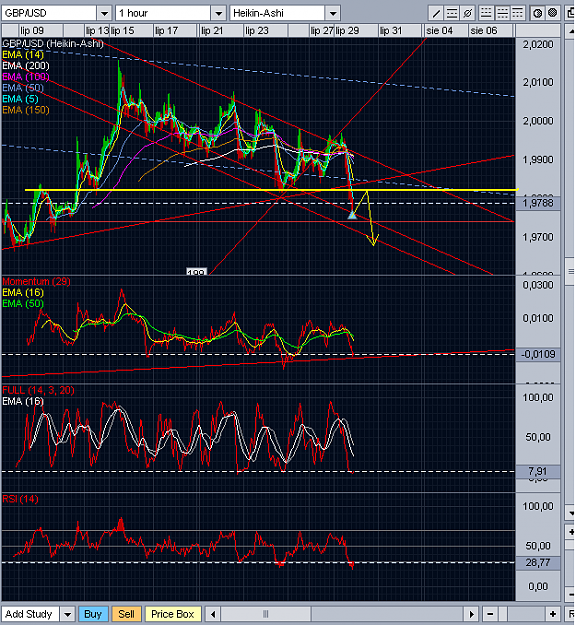Click the zoom out minus button
Viewport: 576px width, 625px height.
click(490, 614)
